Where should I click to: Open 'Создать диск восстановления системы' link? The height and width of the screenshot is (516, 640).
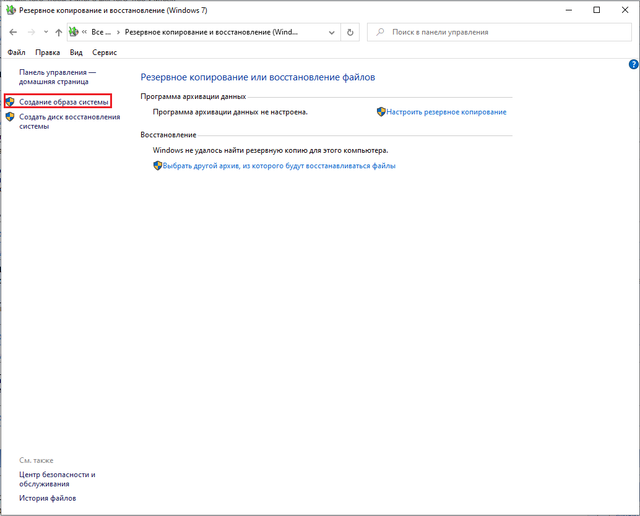tap(69, 122)
